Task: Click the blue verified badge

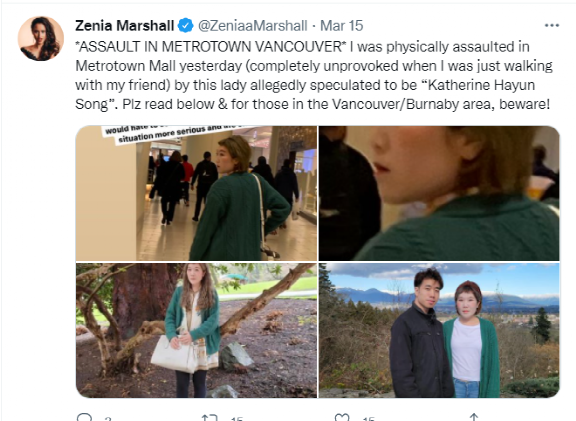Action: [x=186, y=26]
